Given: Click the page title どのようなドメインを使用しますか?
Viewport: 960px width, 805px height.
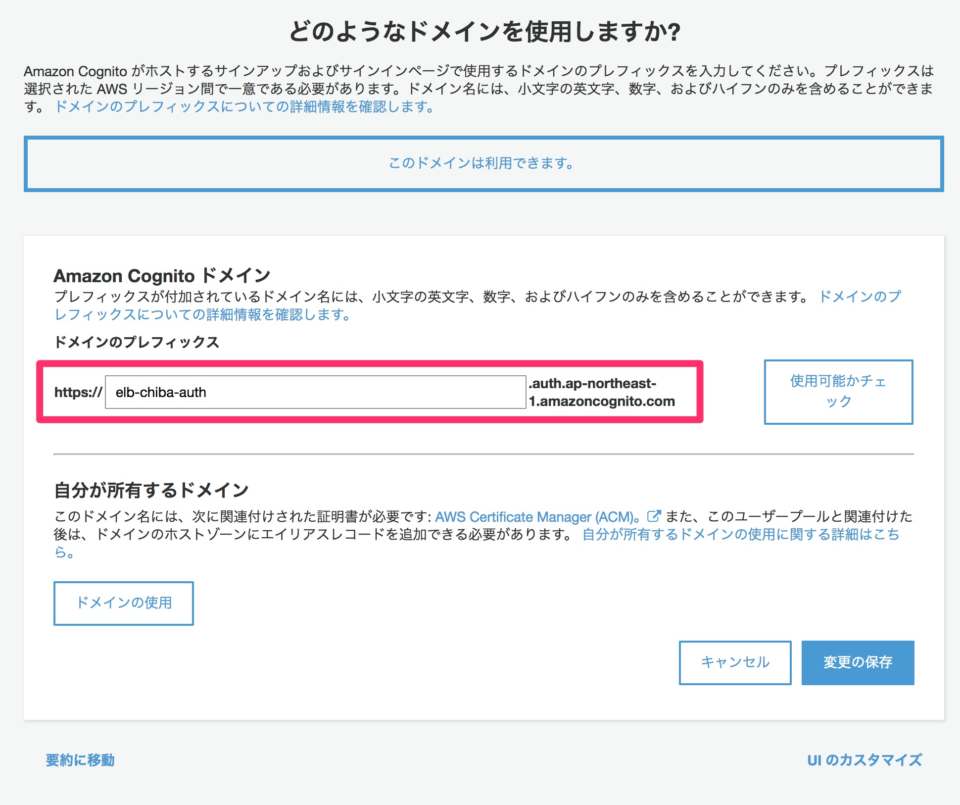Looking at the screenshot, I should point(484,31).
